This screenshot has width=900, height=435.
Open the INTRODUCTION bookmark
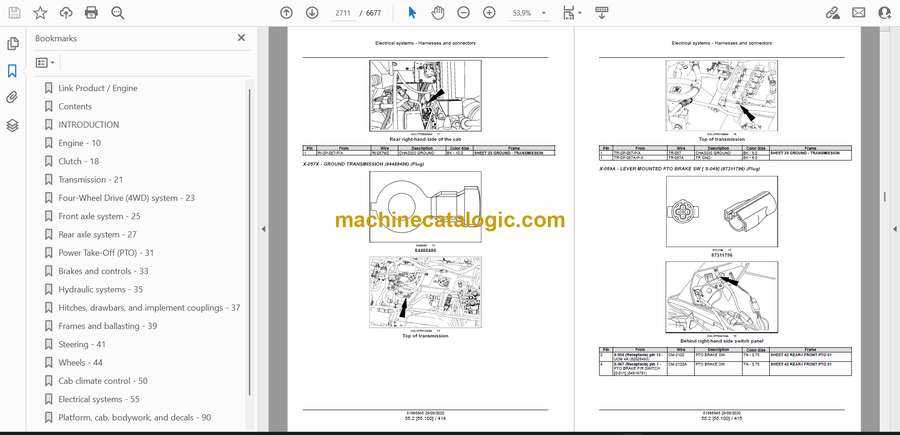coord(88,125)
